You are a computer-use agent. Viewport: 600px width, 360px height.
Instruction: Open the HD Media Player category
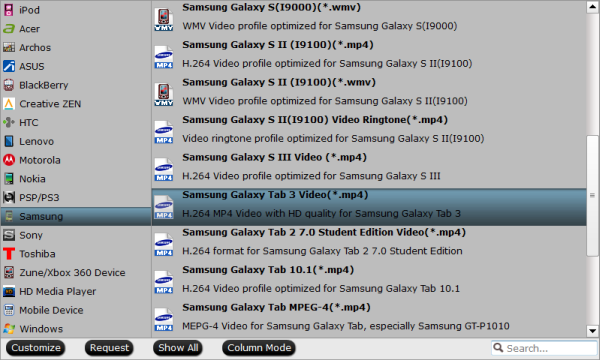coord(76,291)
